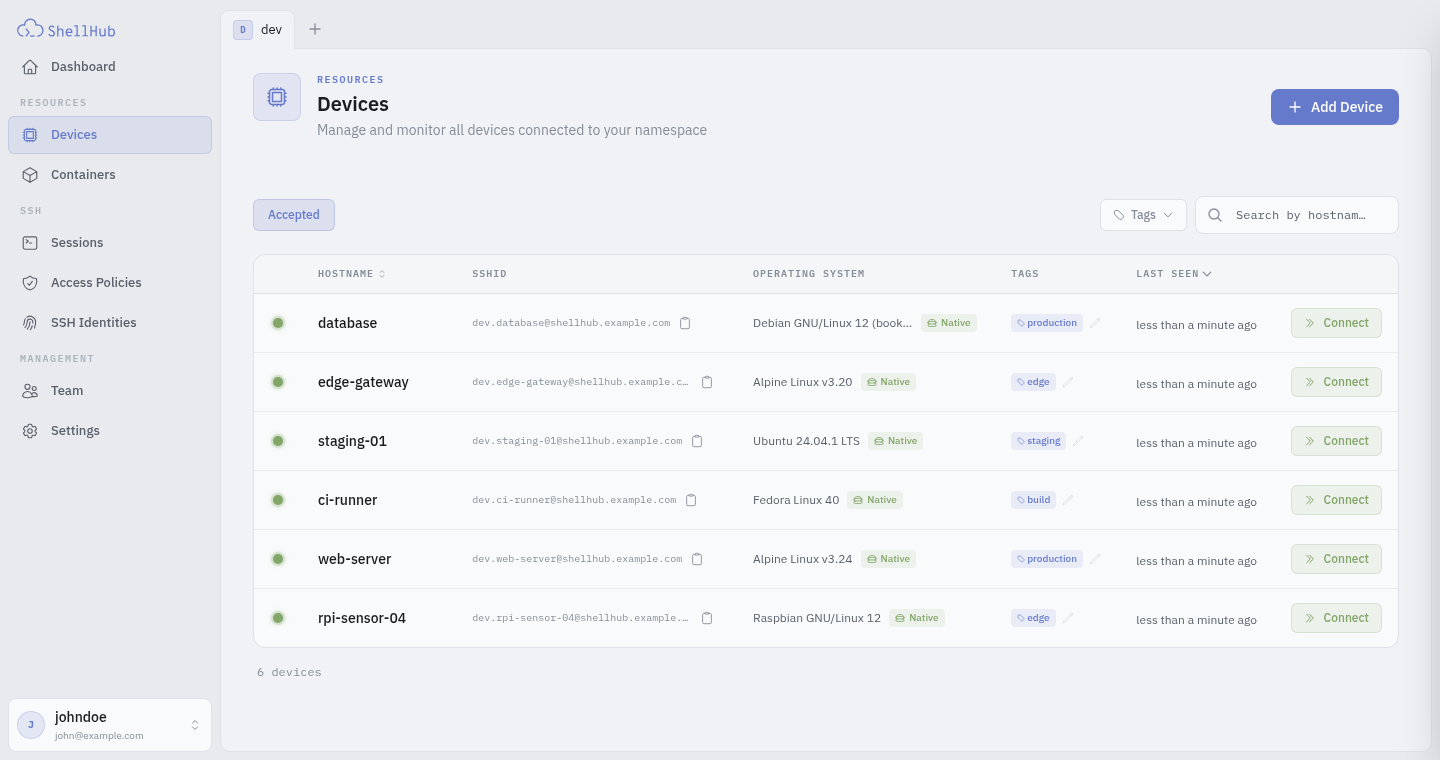The width and height of the screenshot is (1440, 760).
Task: Connect to the rpi-sensor-04 device
Action: pos(1336,618)
